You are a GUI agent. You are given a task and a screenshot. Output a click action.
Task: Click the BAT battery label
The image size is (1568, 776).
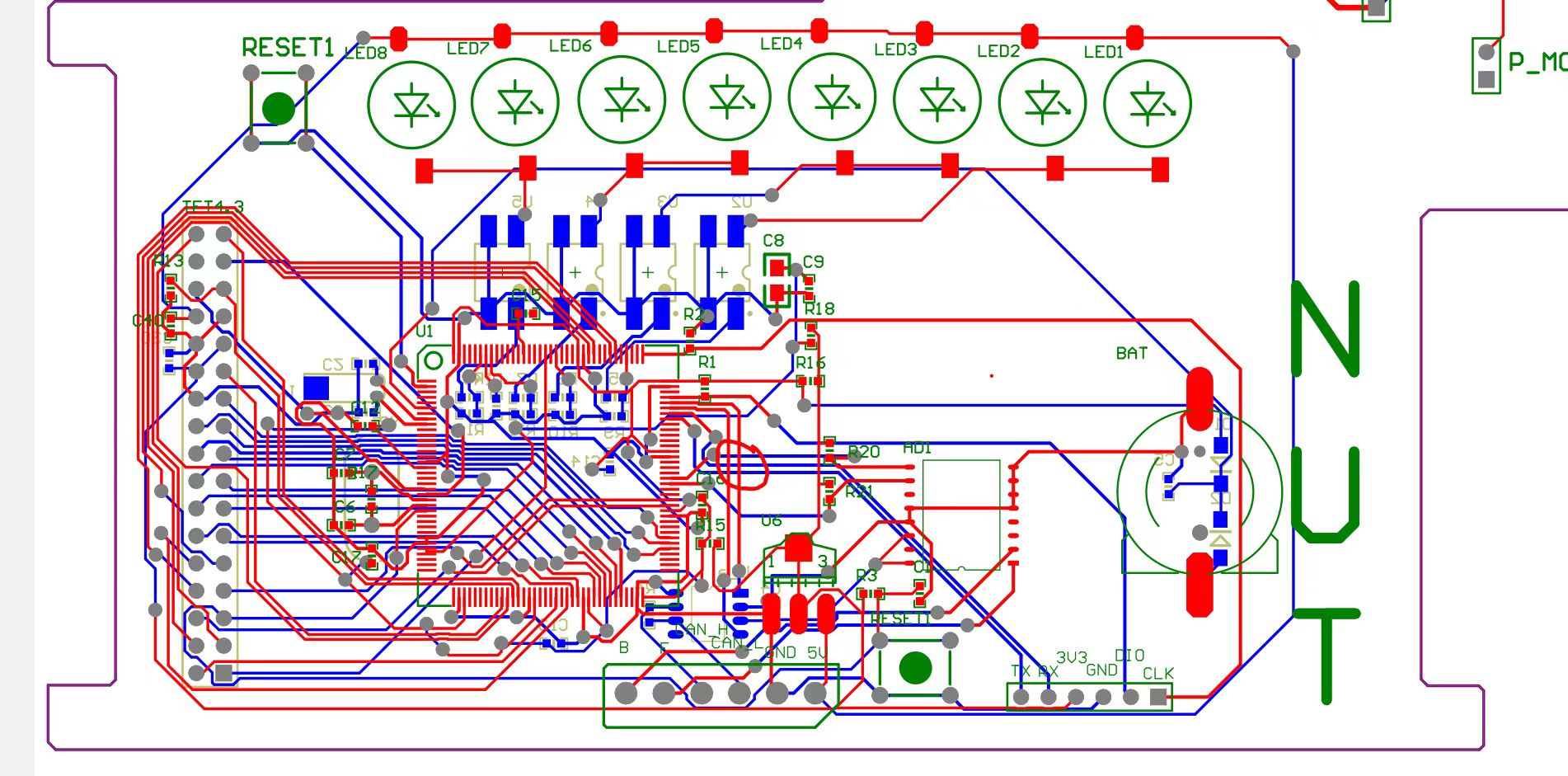pos(1131,353)
